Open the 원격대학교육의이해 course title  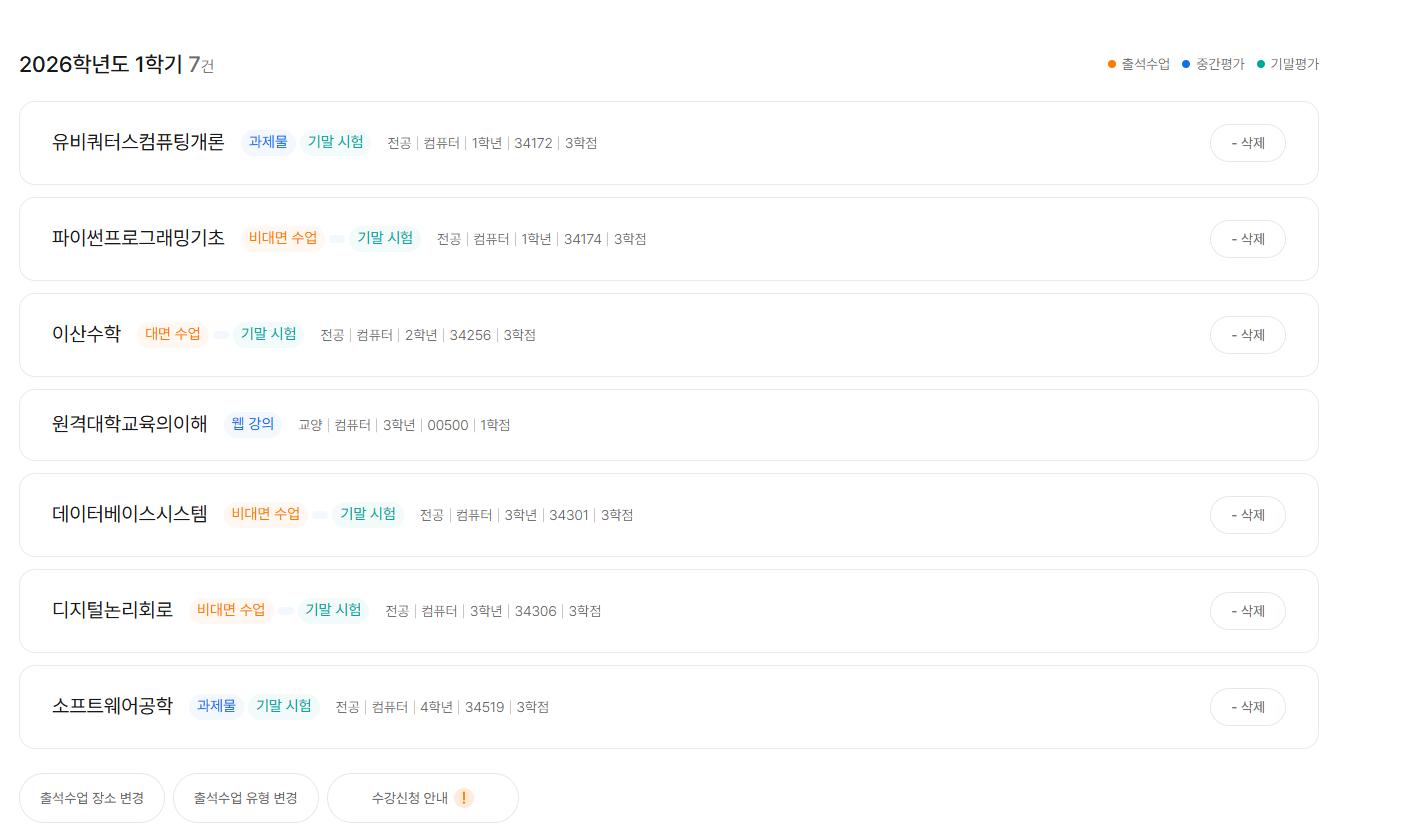(130, 424)
